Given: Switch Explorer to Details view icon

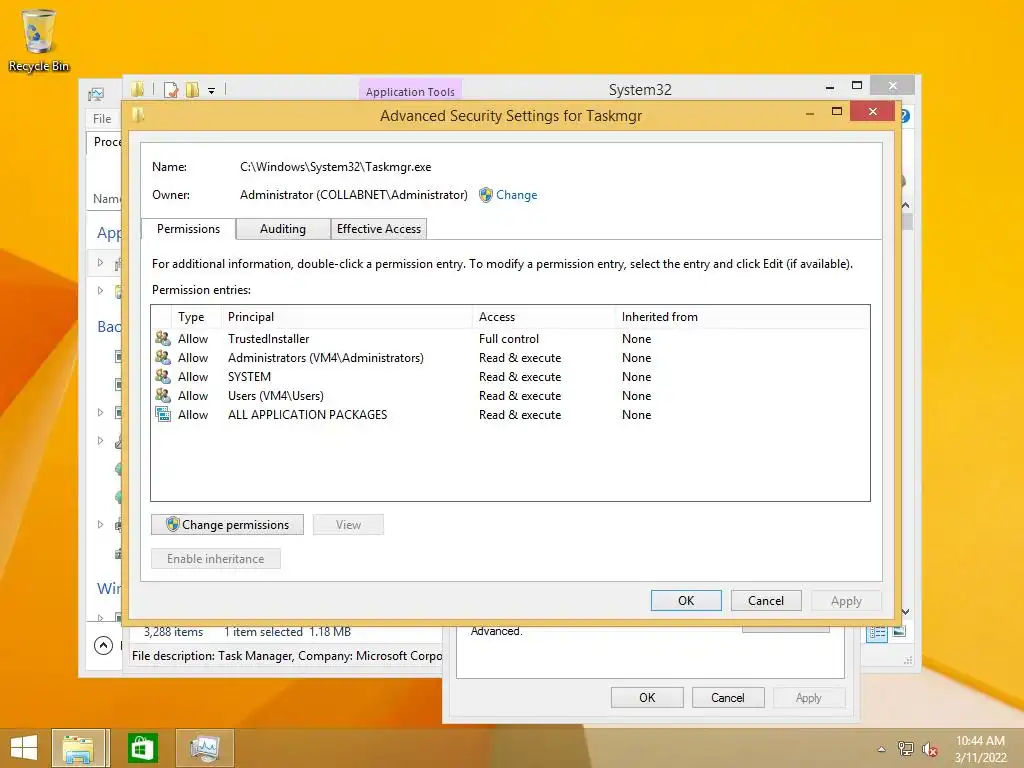Looking at the screenshot, I should tap(877, 632).
